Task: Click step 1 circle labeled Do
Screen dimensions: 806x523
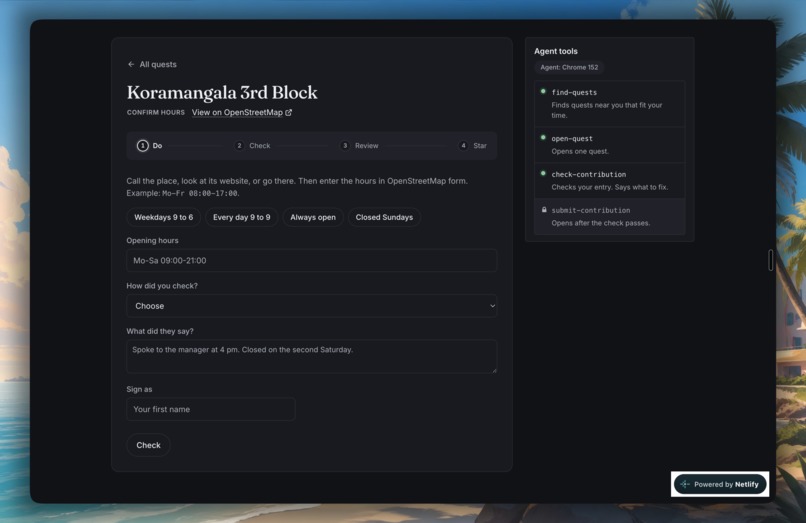Action: pyautogui.click(x=142, y=146)
